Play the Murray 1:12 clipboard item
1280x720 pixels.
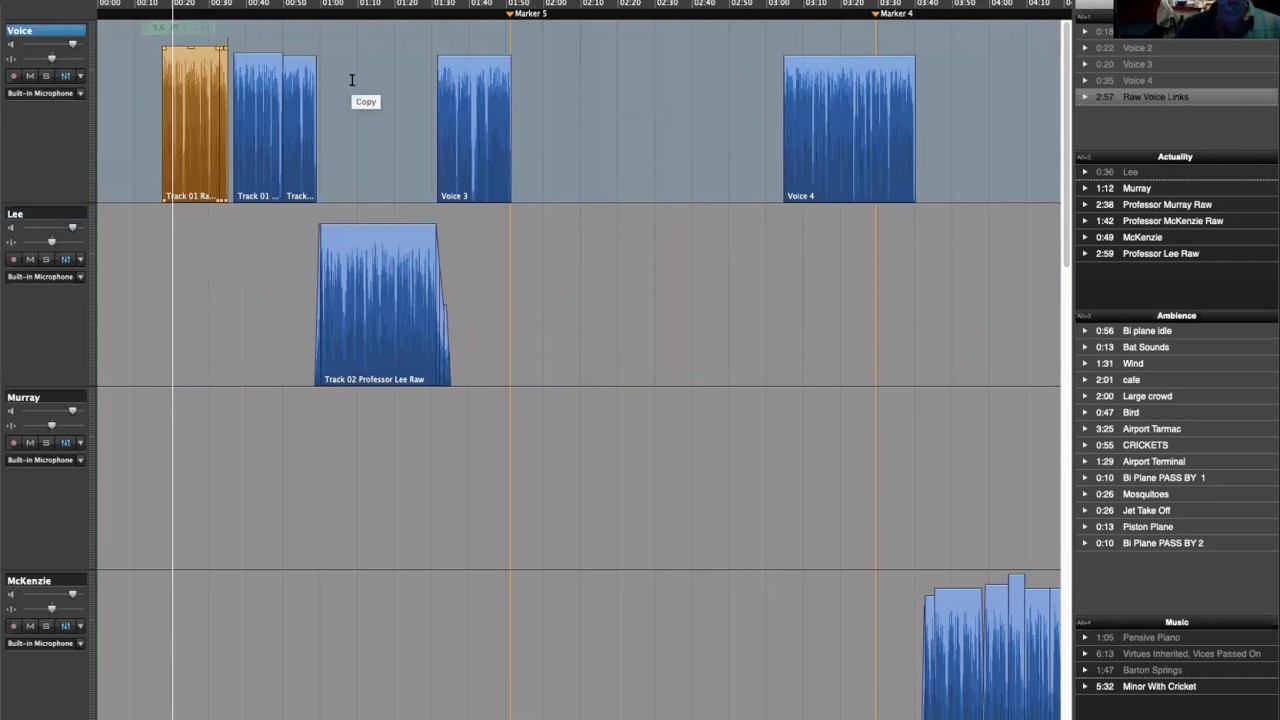[1085, 188]
